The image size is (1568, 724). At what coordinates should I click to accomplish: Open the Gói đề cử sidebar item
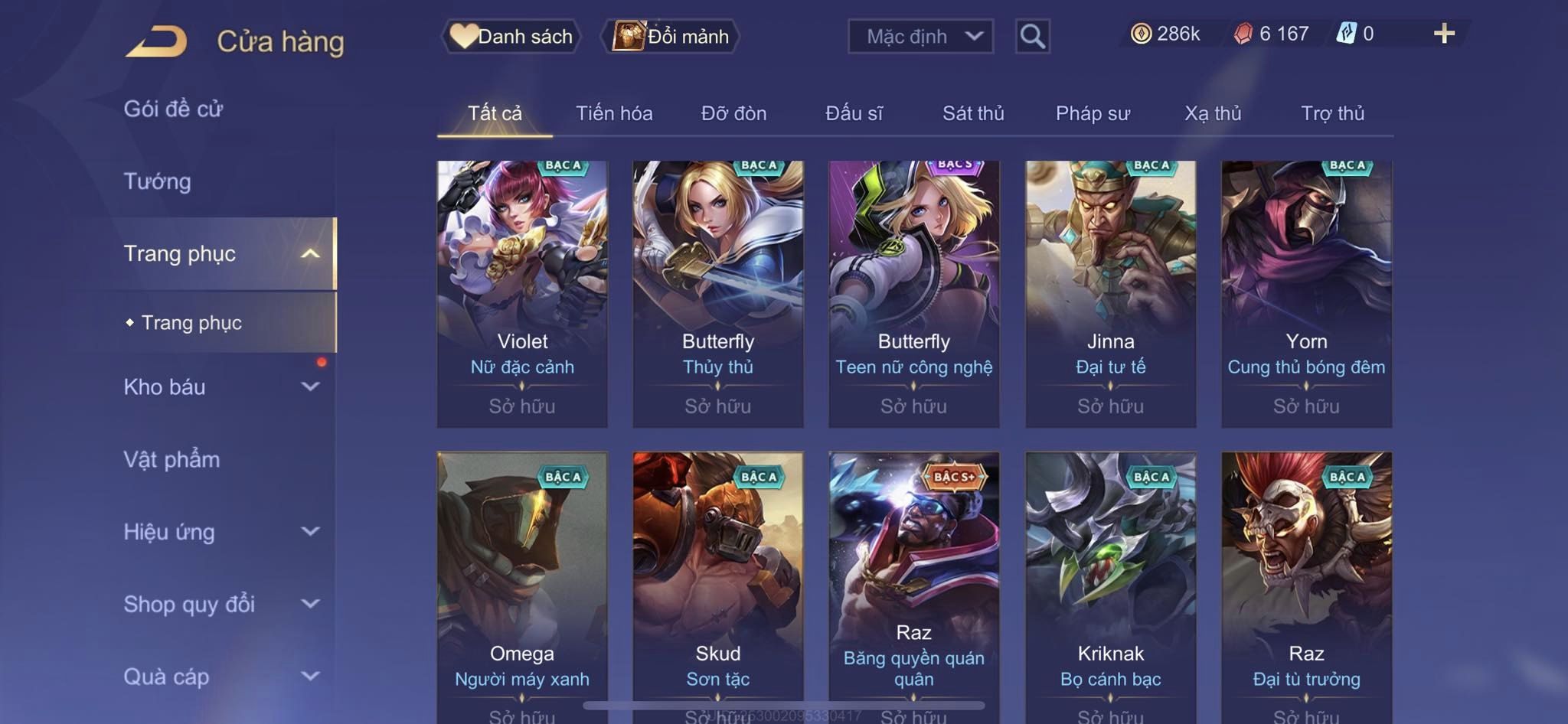point(173,109)
